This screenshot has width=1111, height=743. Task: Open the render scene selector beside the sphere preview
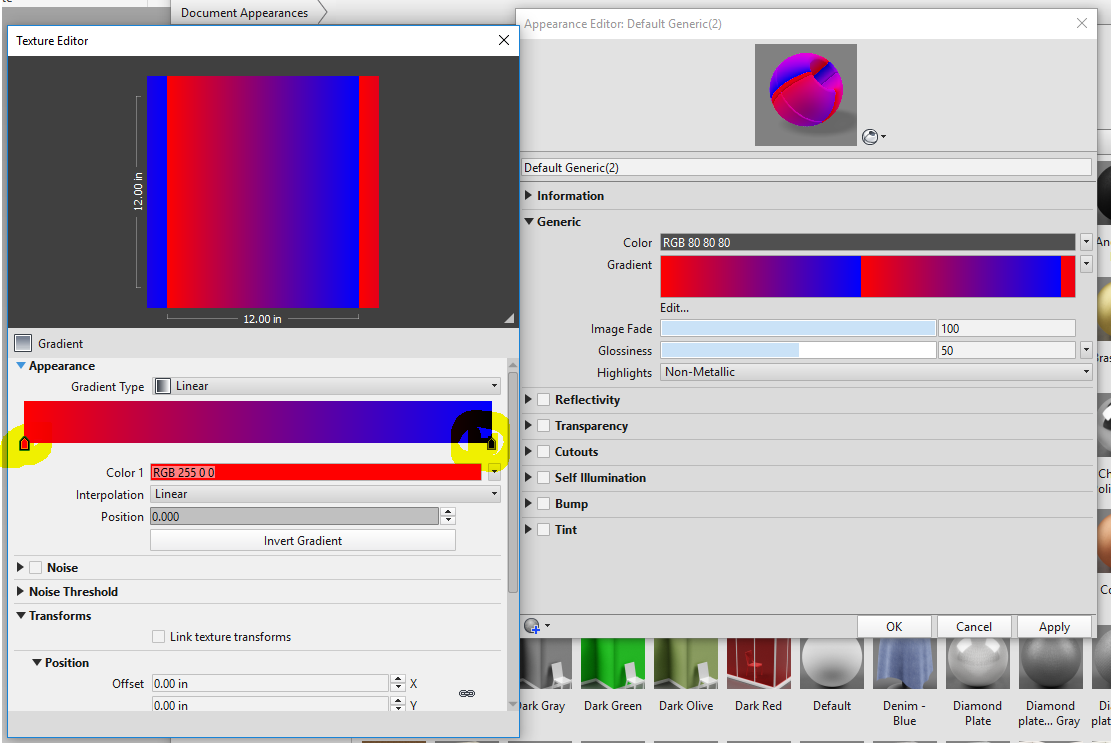coord(870,137)
